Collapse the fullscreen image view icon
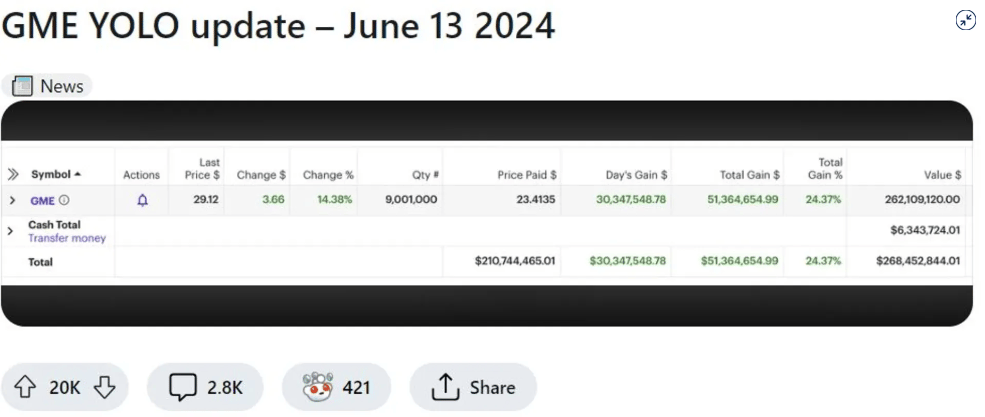The width and height of the screenshot is (985, 417). (966, 21)
